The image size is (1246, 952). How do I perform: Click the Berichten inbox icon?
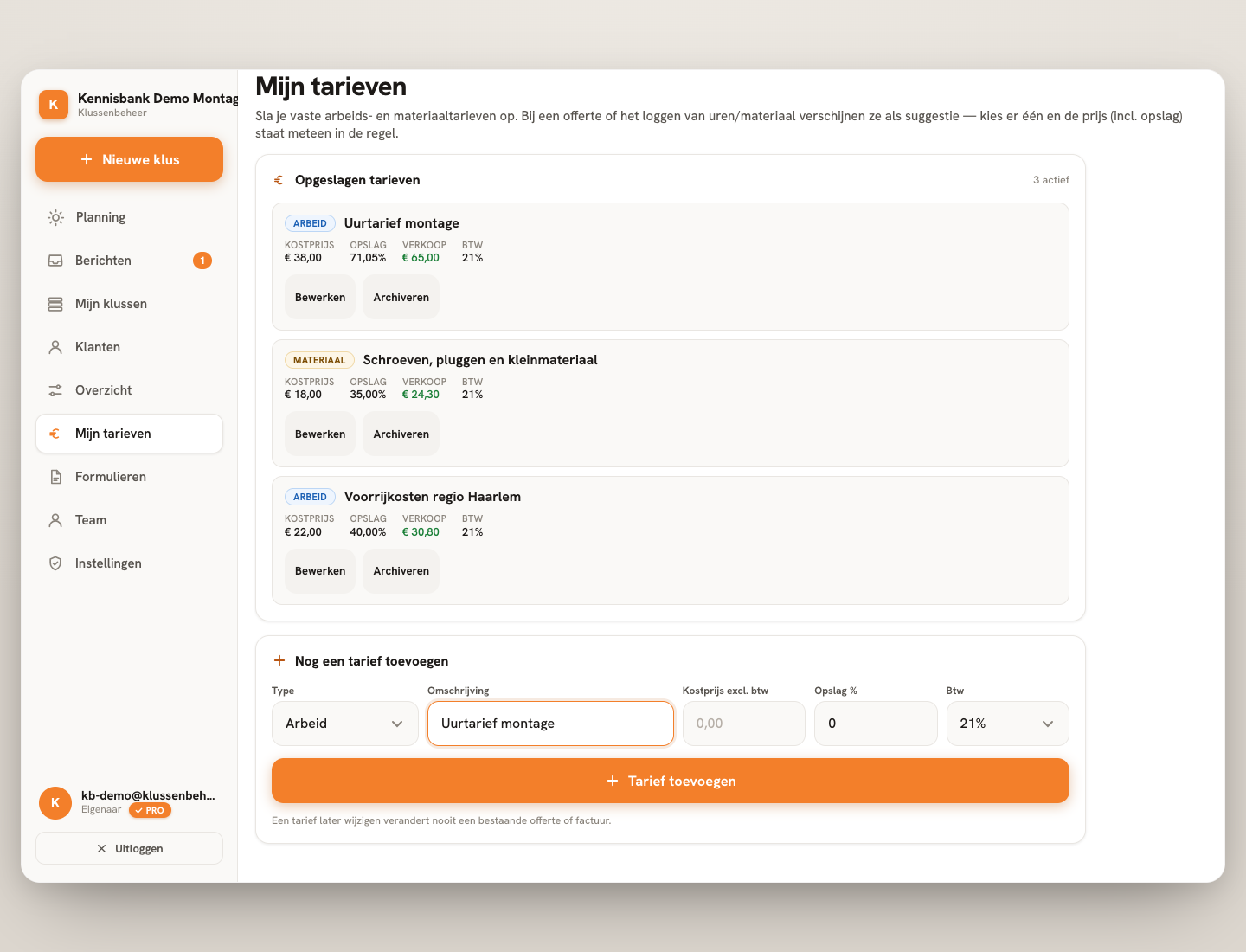click(55, 261)
